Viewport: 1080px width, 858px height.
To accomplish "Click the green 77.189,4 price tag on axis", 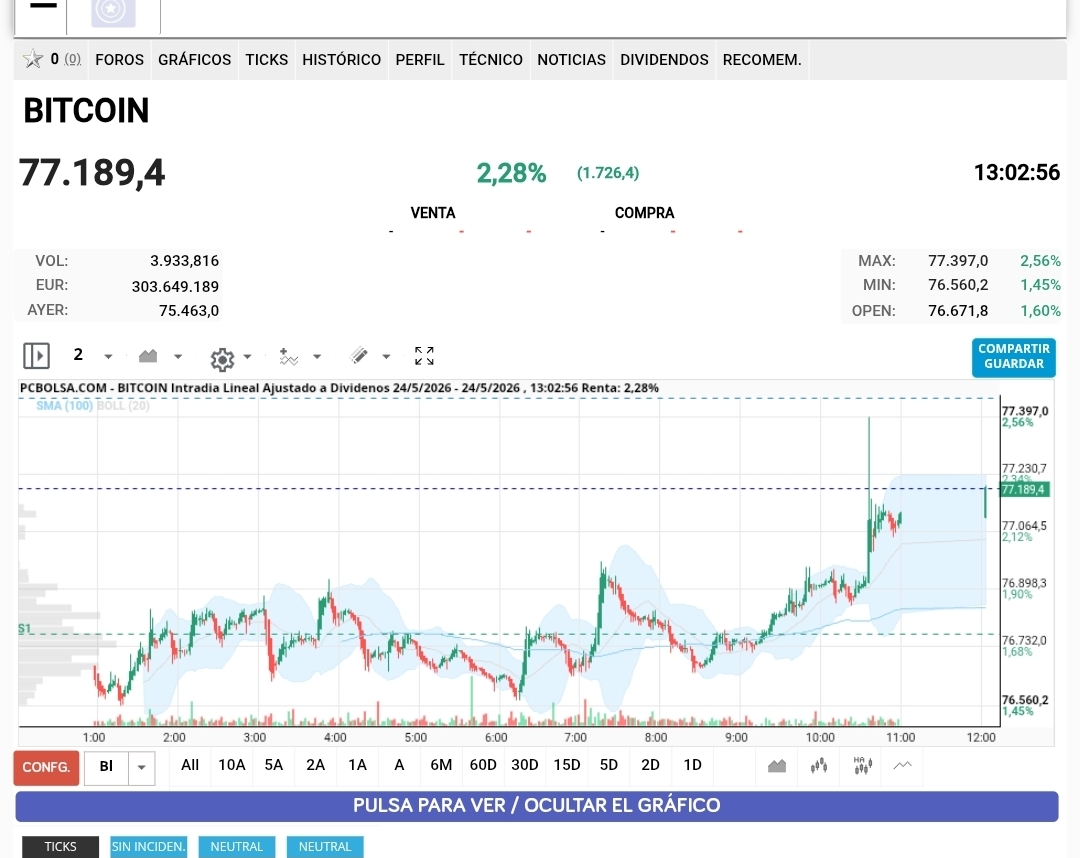I will tap(1024, 490).
